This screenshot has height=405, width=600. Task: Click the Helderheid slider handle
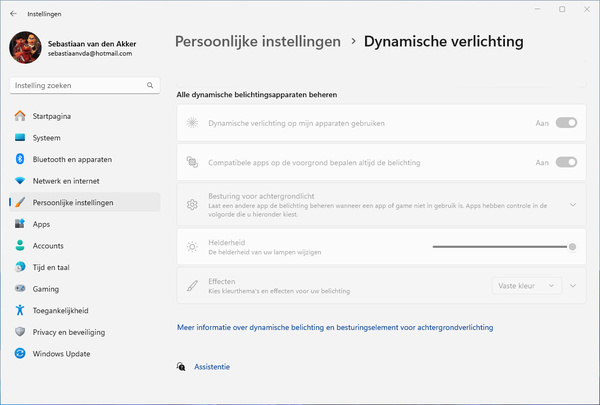(x=572, y=247)
